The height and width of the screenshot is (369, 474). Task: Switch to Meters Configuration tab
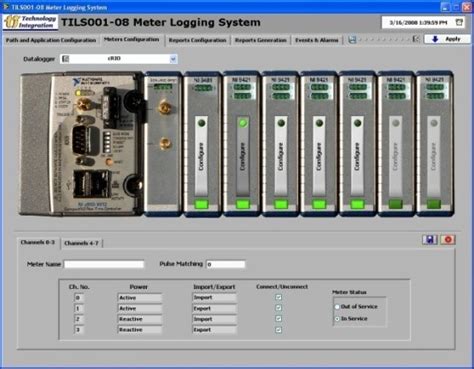(132, 39)
